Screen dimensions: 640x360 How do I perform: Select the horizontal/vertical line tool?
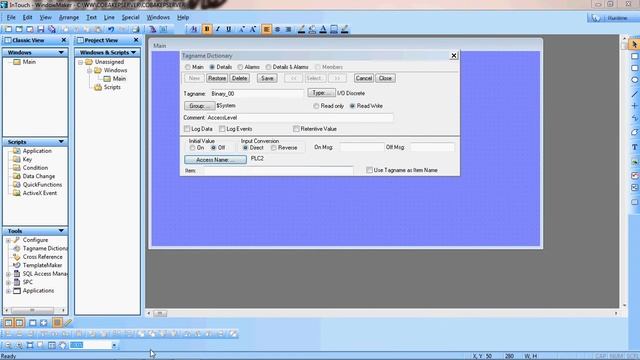[x=634, y=106]
